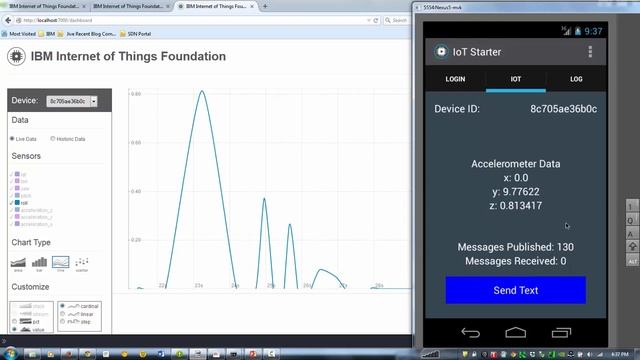The image size is (640, 360).
Task: Toggle the pitch sensor checkbox
Action: pyautogui.click(x=11, y=196)
